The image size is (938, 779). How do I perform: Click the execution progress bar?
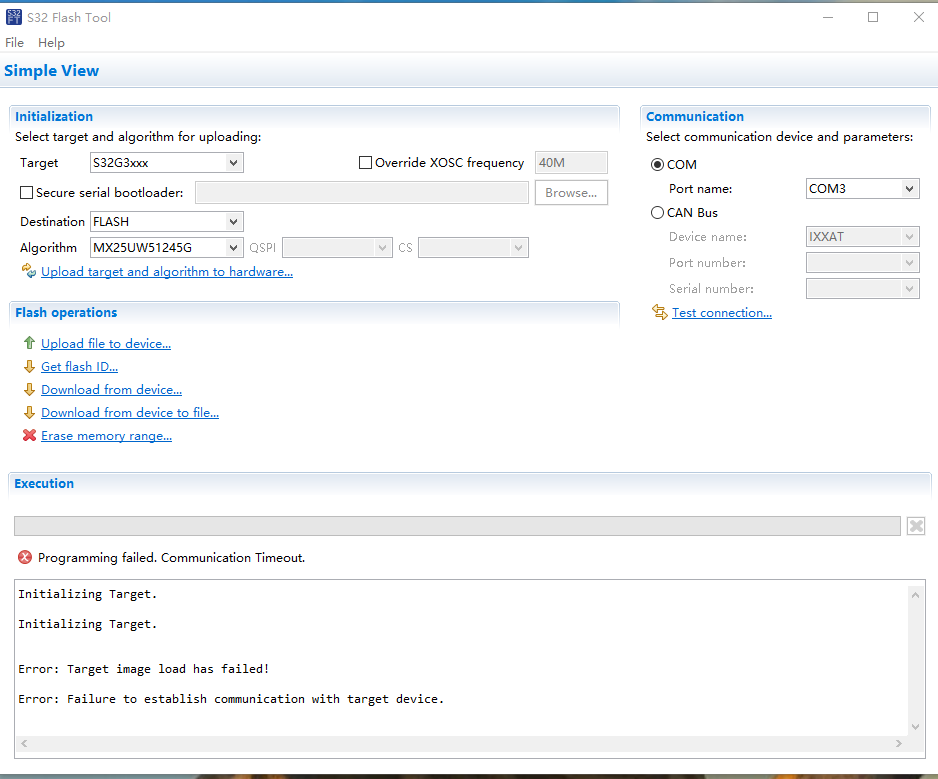pos(455,525)
